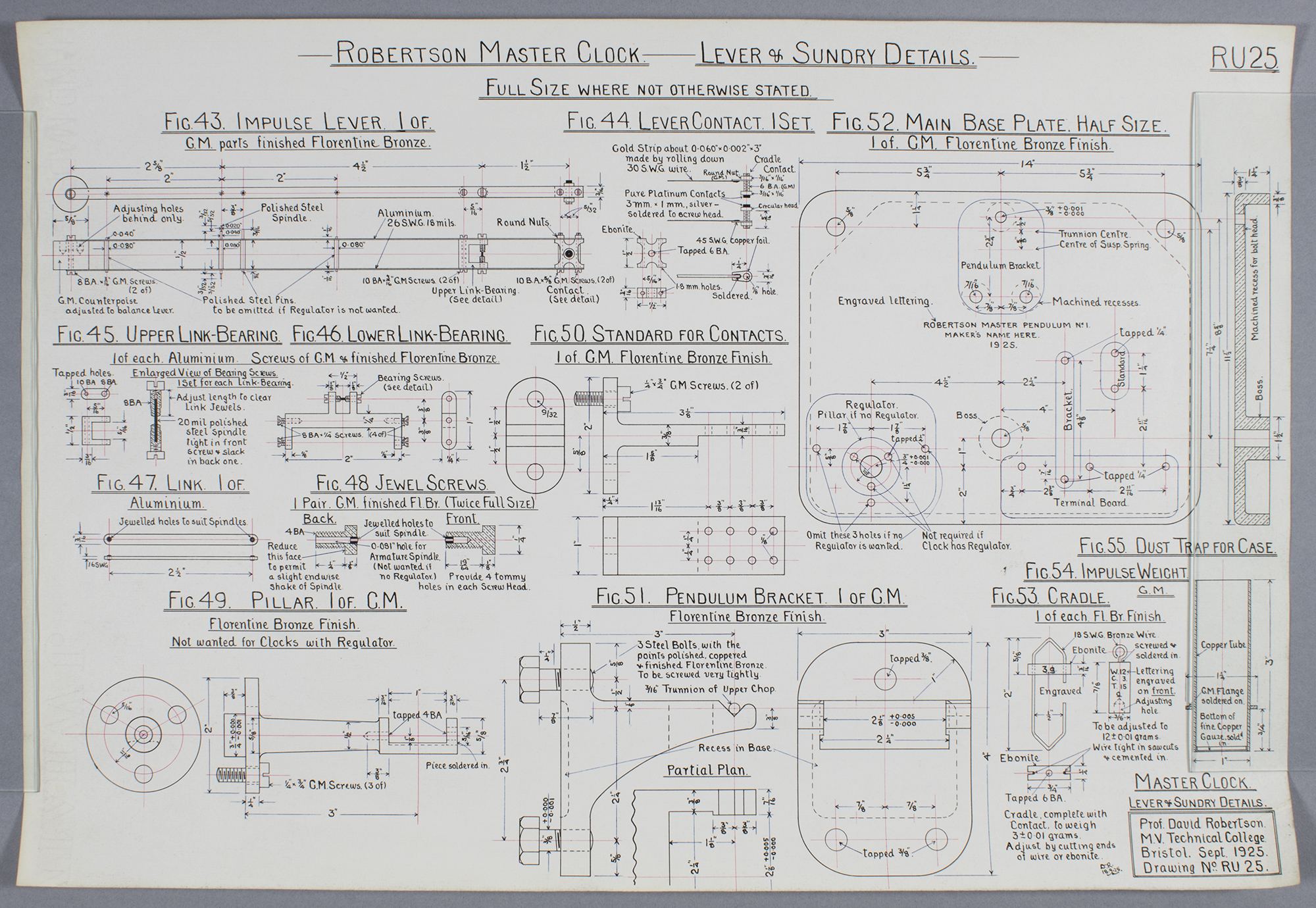The height and width of the screenshot is (908, 1316).
Task: Click the Fig. 44 Lever Contact heading
Action: [690, 122]
